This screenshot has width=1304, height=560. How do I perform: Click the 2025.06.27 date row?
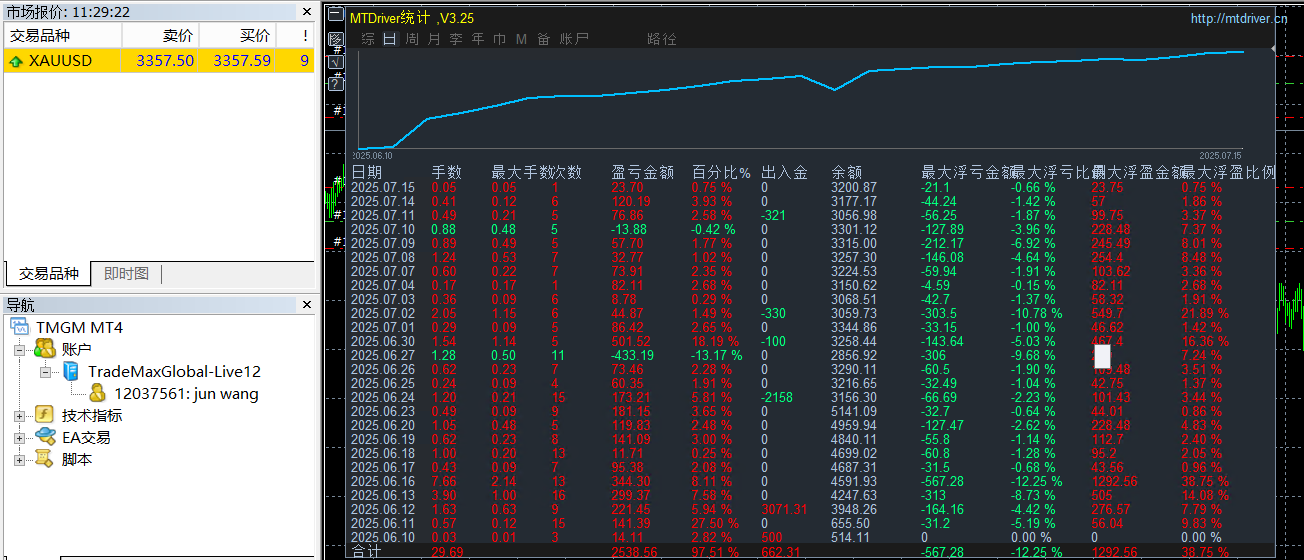pos(383,355)
